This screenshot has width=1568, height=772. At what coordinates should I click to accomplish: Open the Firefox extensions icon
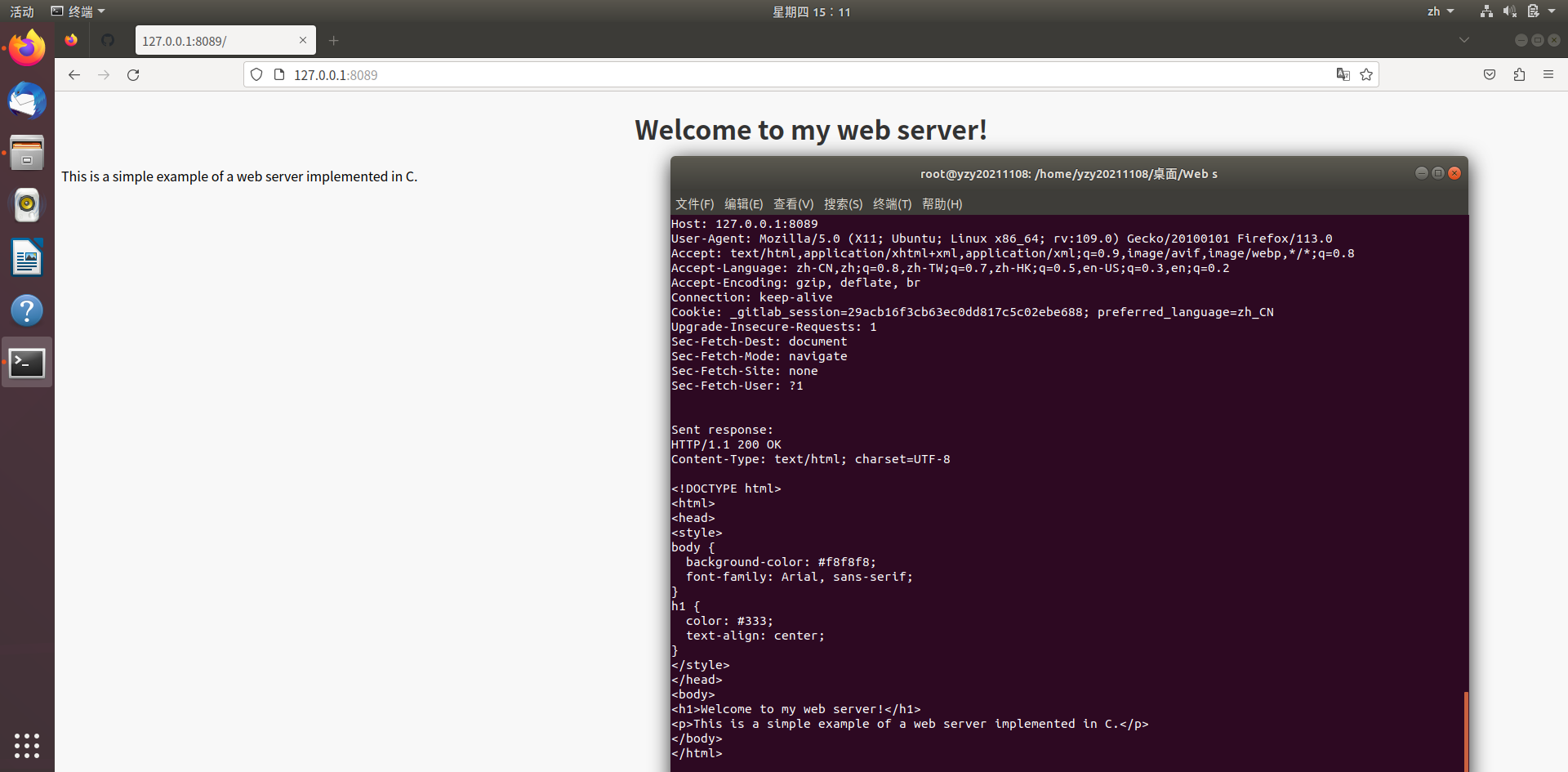1519,75
